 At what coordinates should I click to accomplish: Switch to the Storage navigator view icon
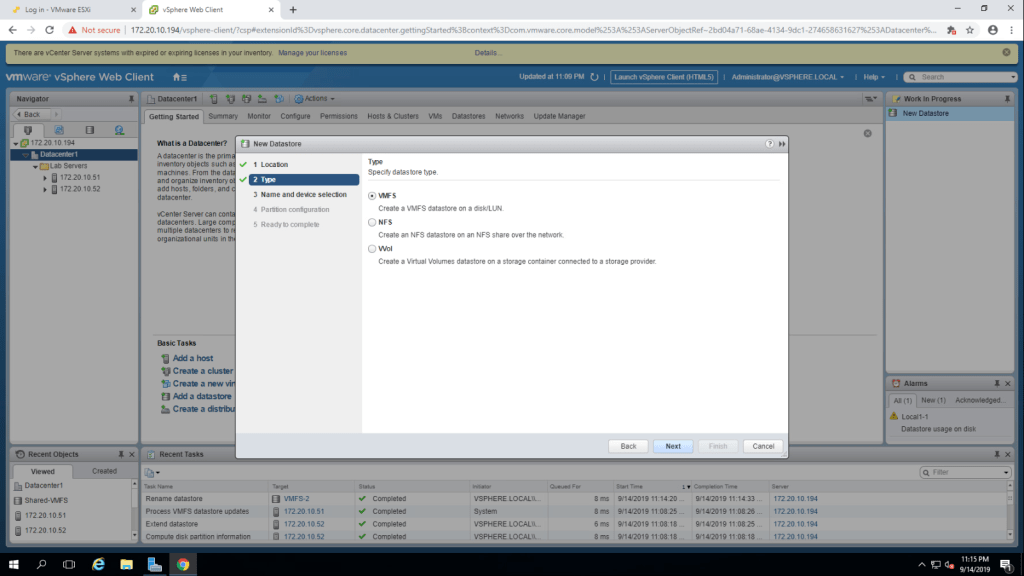coord(89,130)
